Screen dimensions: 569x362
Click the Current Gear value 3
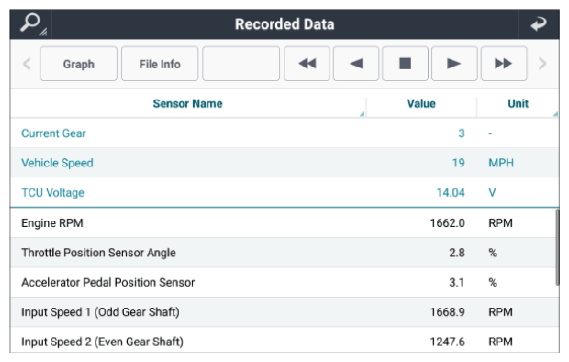coord(461,133)
